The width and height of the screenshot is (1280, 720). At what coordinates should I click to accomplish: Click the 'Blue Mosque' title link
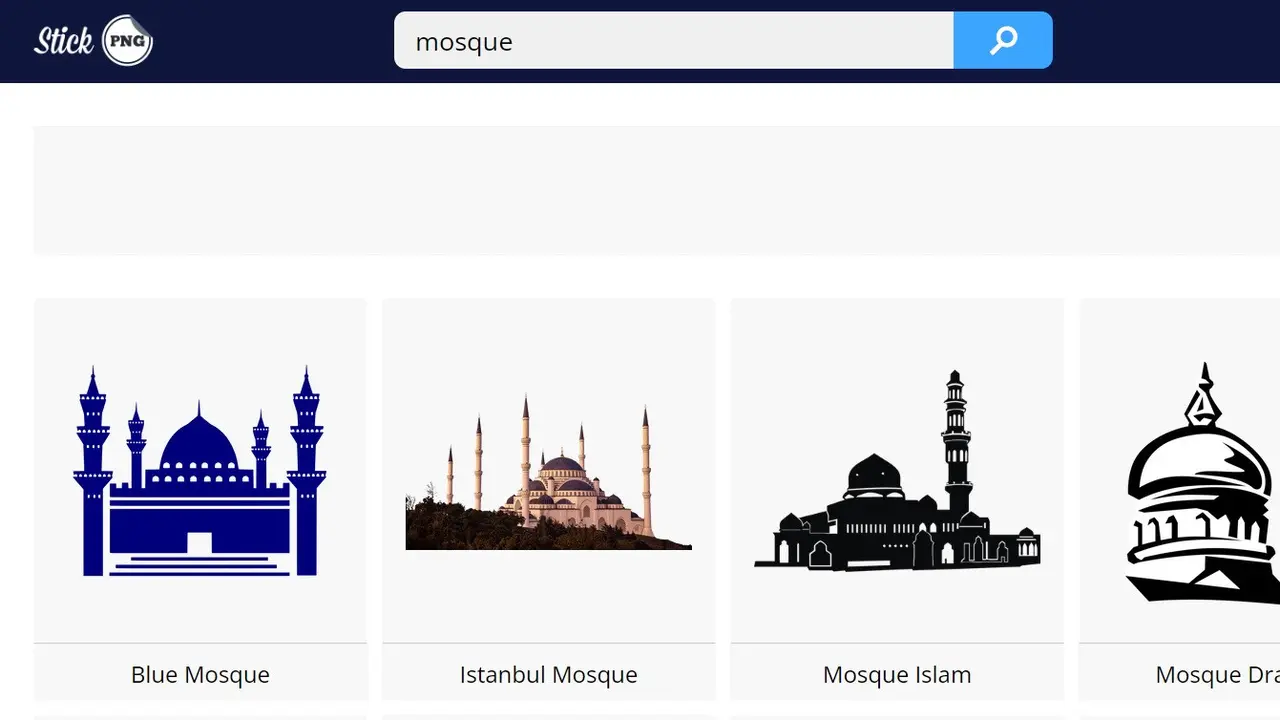tap(200, 675)
